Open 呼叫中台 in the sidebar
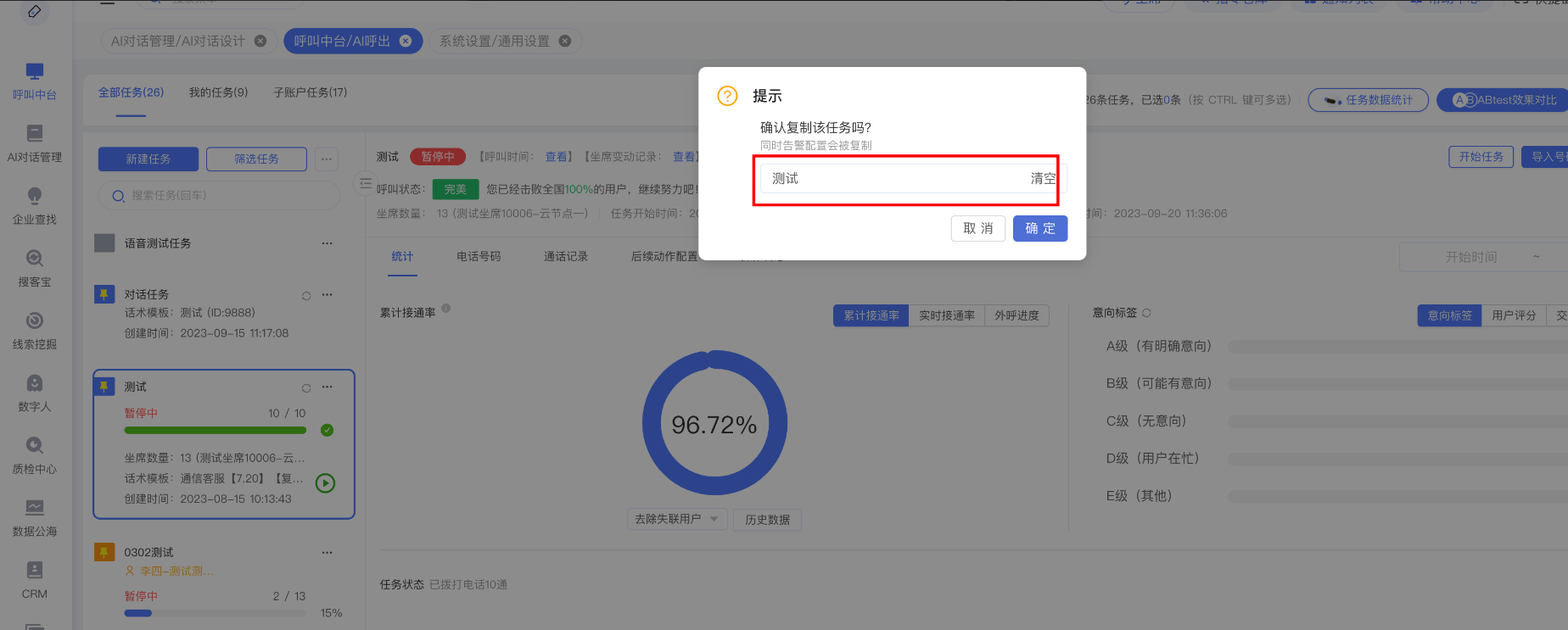Viewport: 1568px width, 630px height. tap(34, 81)
